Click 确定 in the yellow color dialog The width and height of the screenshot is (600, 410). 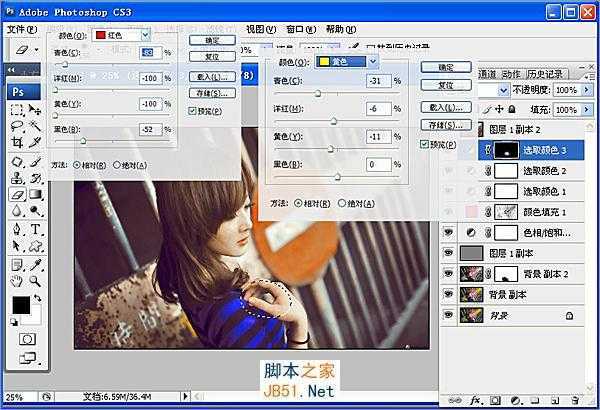tap(446, 67)
